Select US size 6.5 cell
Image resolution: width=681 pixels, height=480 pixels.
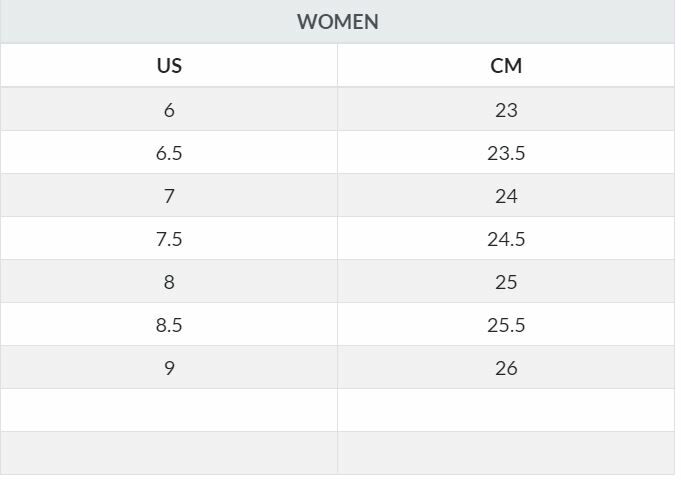point(169,152)
